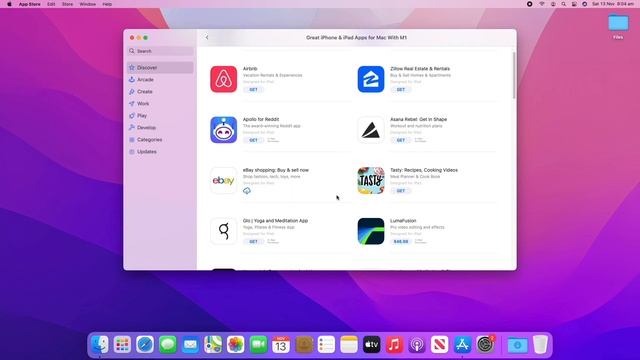Open the Downloads folder in the Dock
Viewport: 640px width, 360px height.
[517, 345]
